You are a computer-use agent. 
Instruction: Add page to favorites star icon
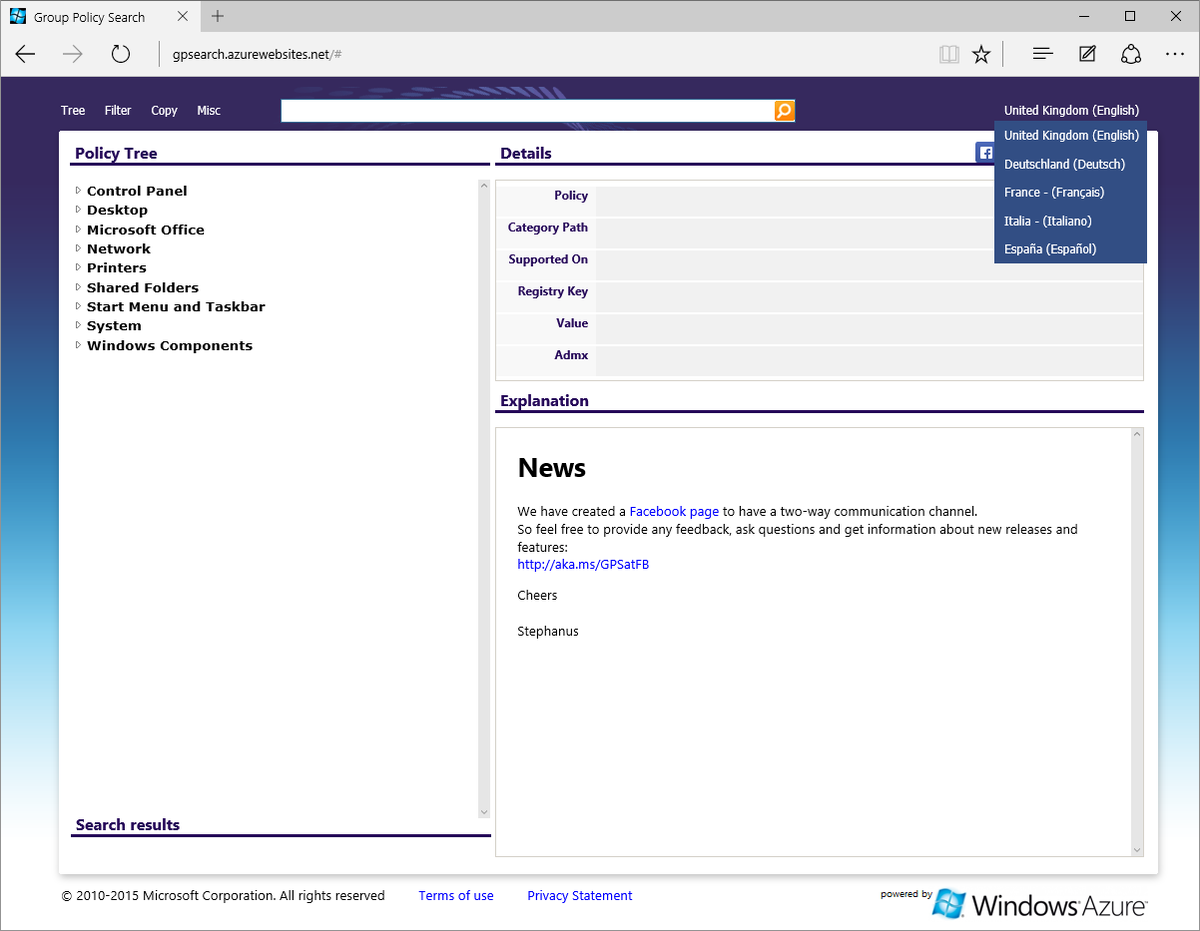981,54
